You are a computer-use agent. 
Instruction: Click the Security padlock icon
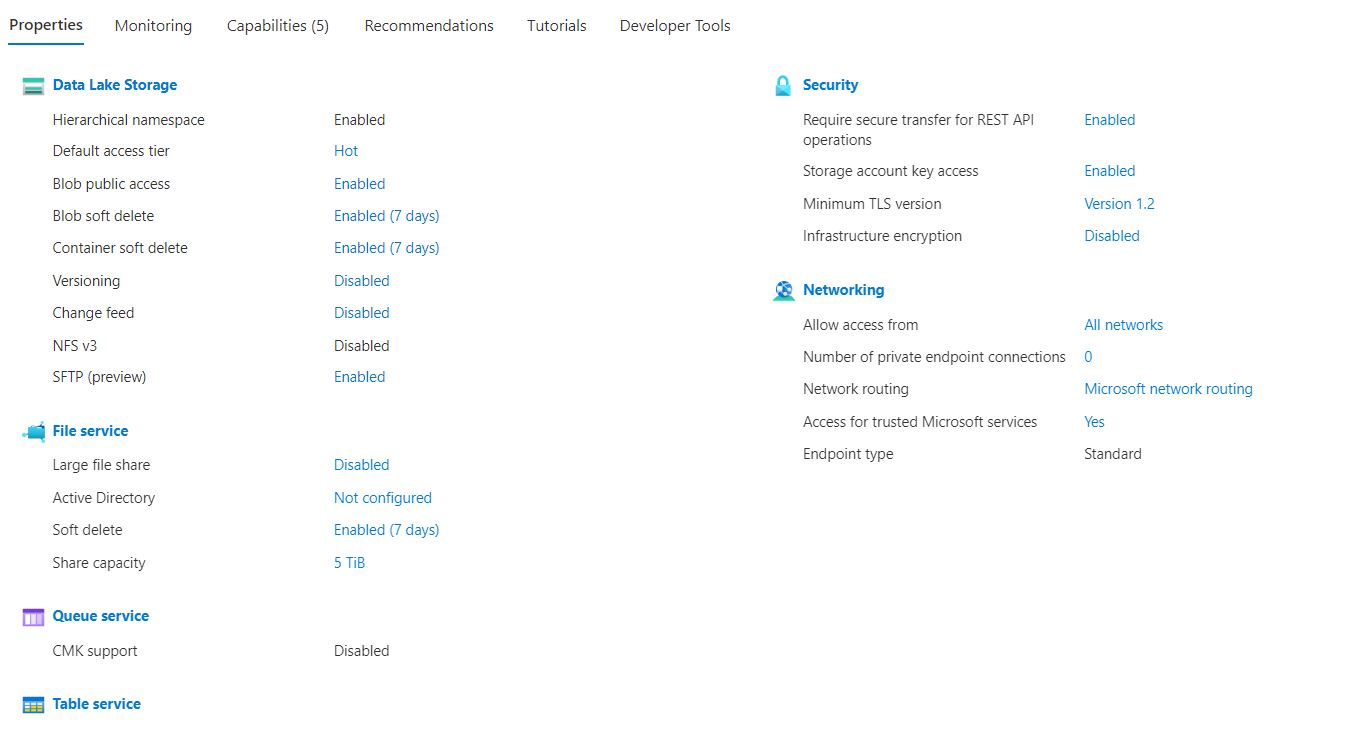point(782,85)
